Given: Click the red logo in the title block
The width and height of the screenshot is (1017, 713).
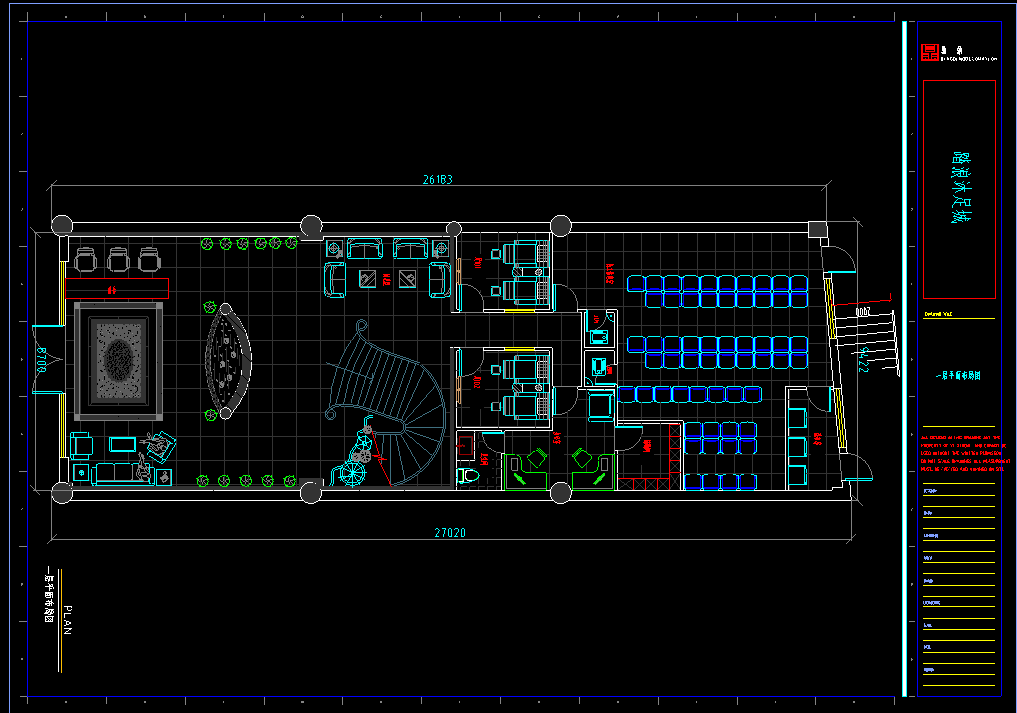Looking at the screenshot, I should [x=931, y=52].
